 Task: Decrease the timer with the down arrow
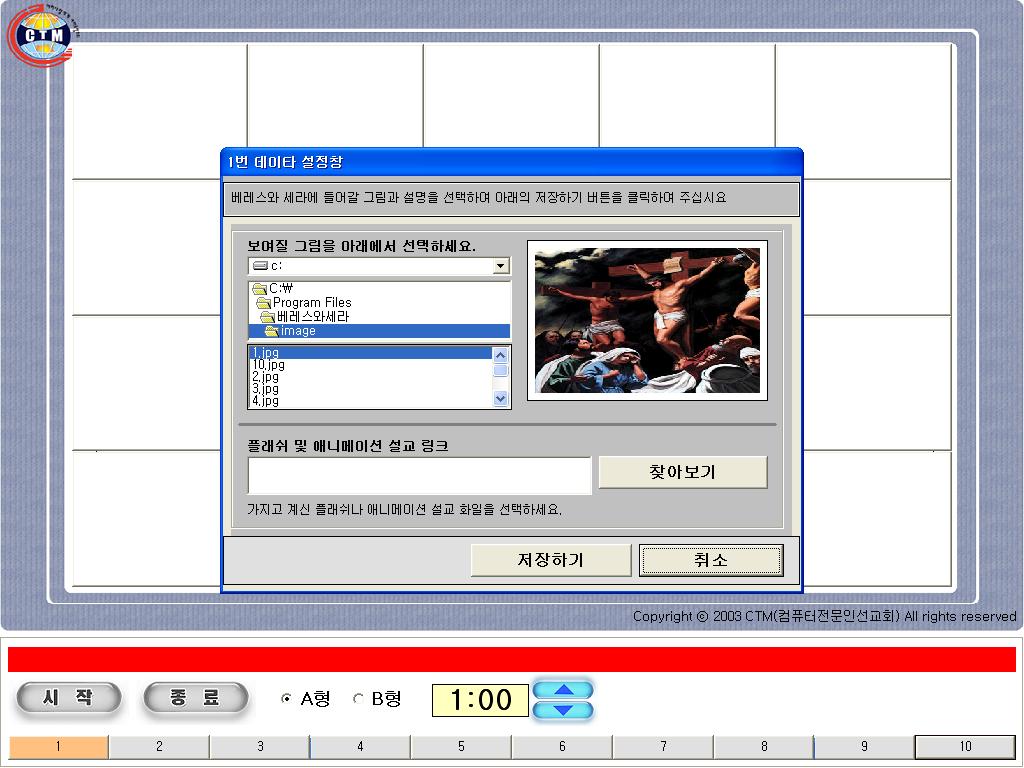tap(563, 710)
